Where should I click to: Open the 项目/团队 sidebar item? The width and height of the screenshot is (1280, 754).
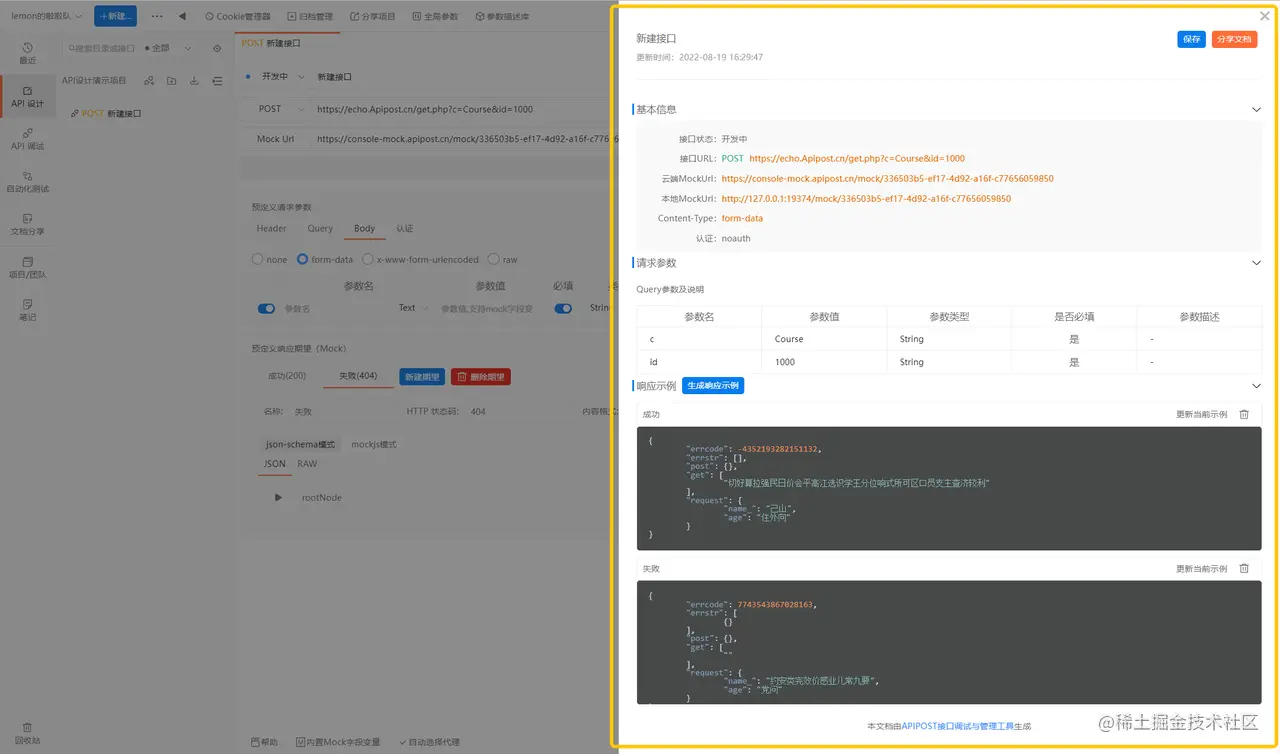pos(27,267)
